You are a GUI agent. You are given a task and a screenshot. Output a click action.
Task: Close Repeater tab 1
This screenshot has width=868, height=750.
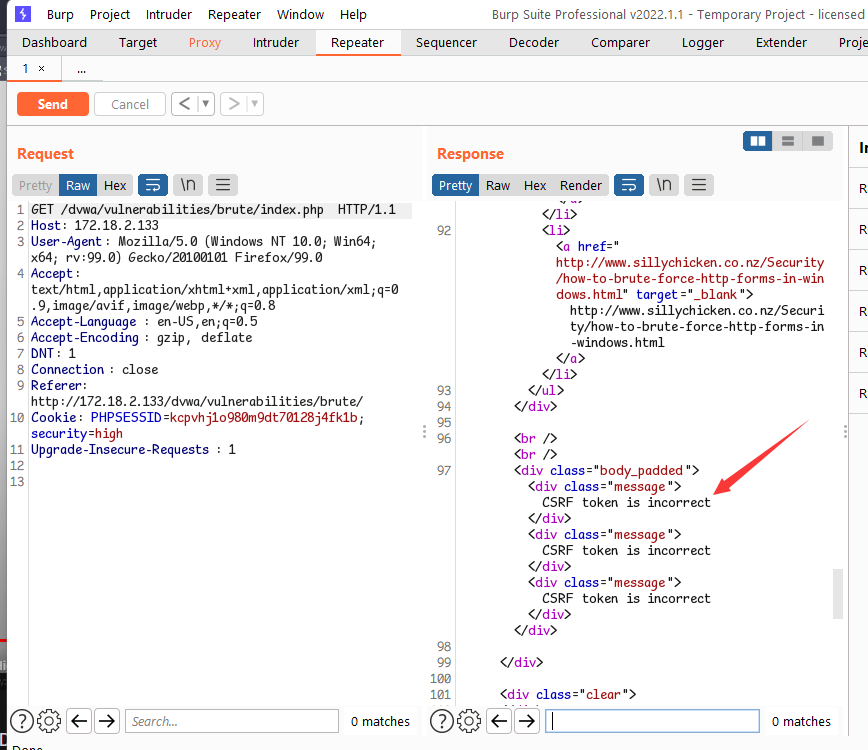click(42, 69)
